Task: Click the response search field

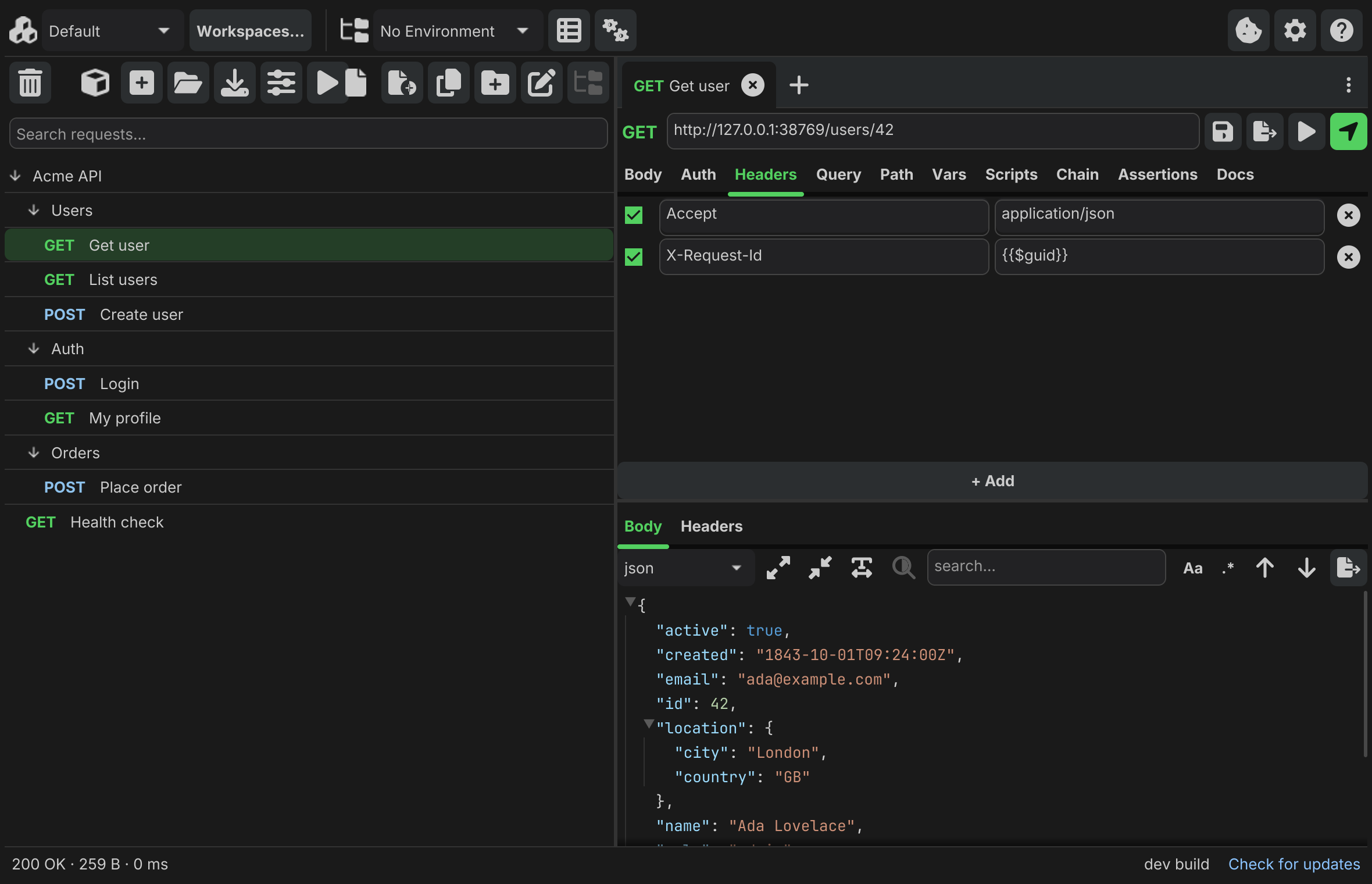Action: [1046, 567]
